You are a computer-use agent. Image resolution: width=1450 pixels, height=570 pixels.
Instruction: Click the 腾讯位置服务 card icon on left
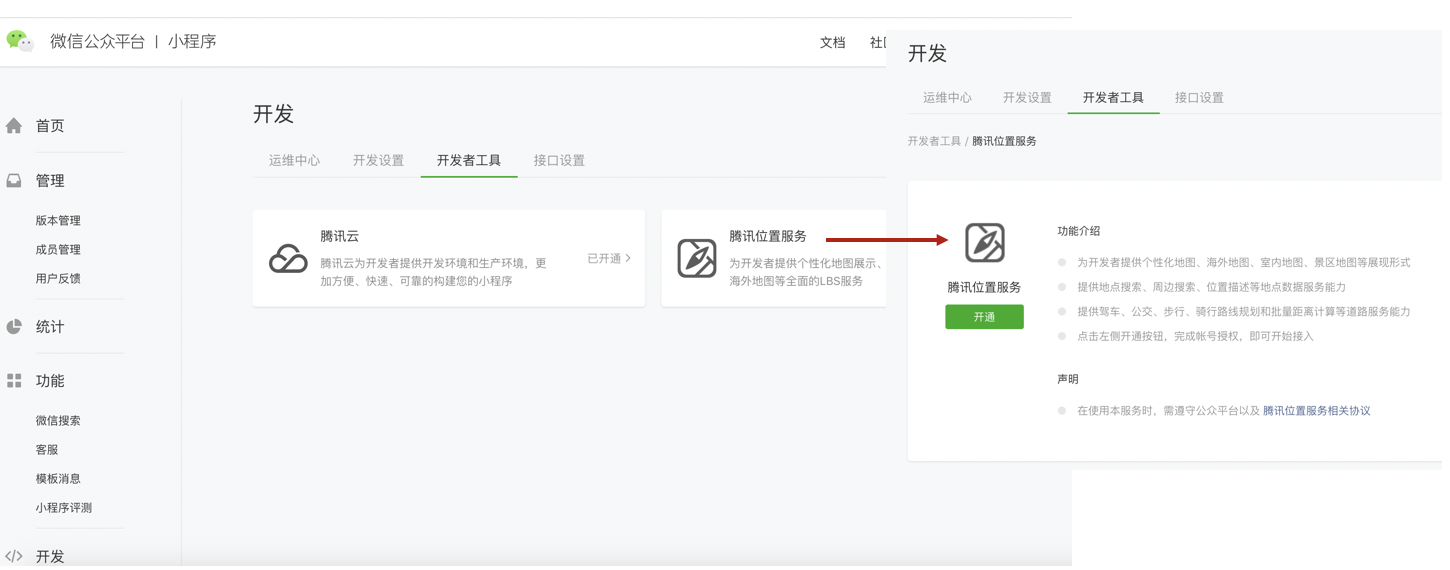coord(696,259)
